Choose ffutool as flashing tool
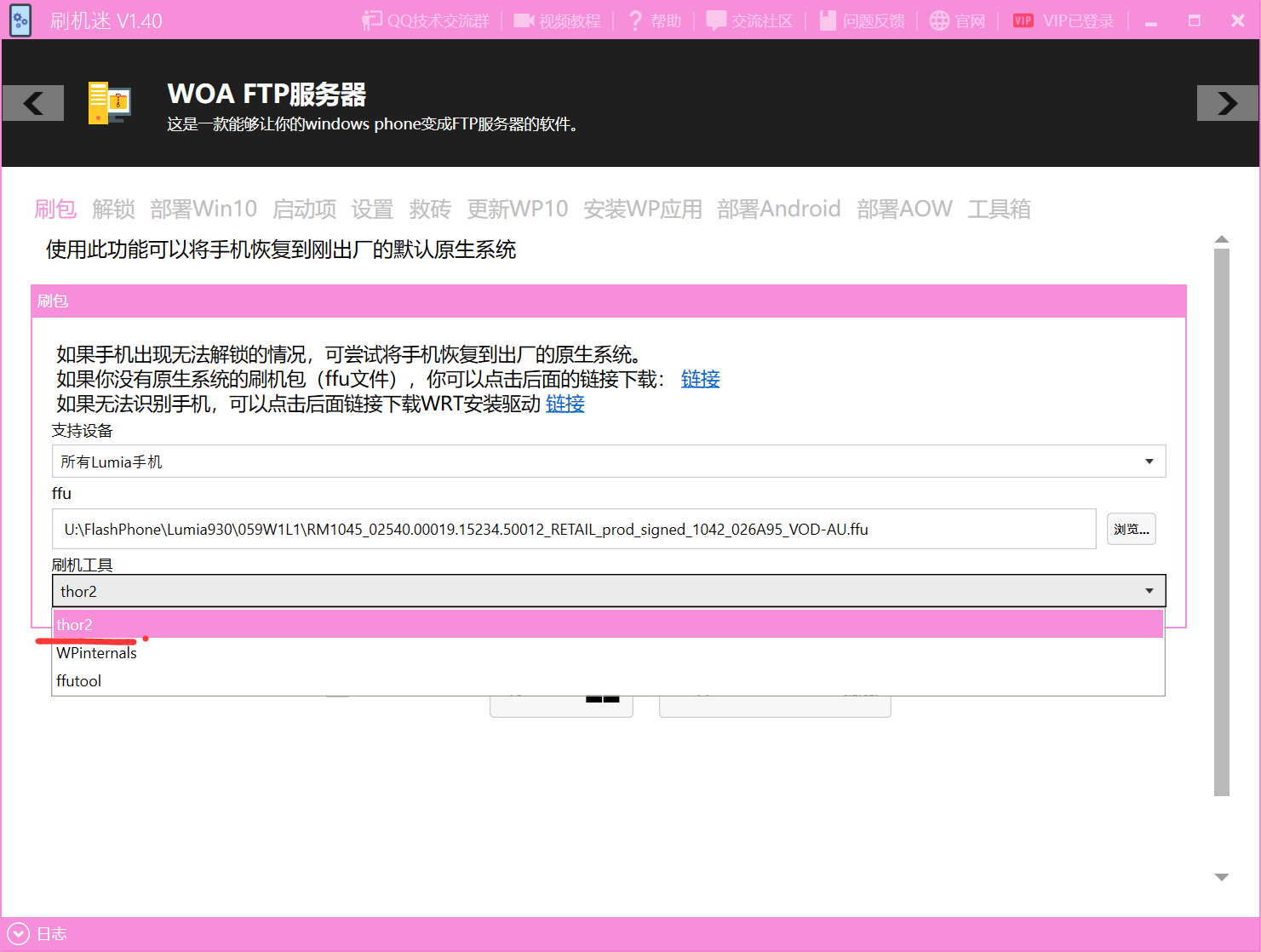 (79, 681)
